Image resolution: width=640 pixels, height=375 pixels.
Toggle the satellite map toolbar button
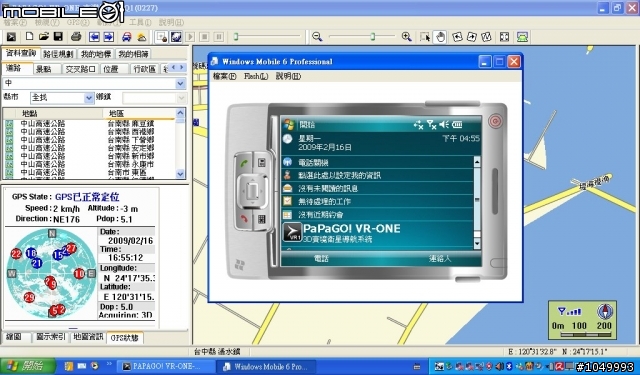176,37
